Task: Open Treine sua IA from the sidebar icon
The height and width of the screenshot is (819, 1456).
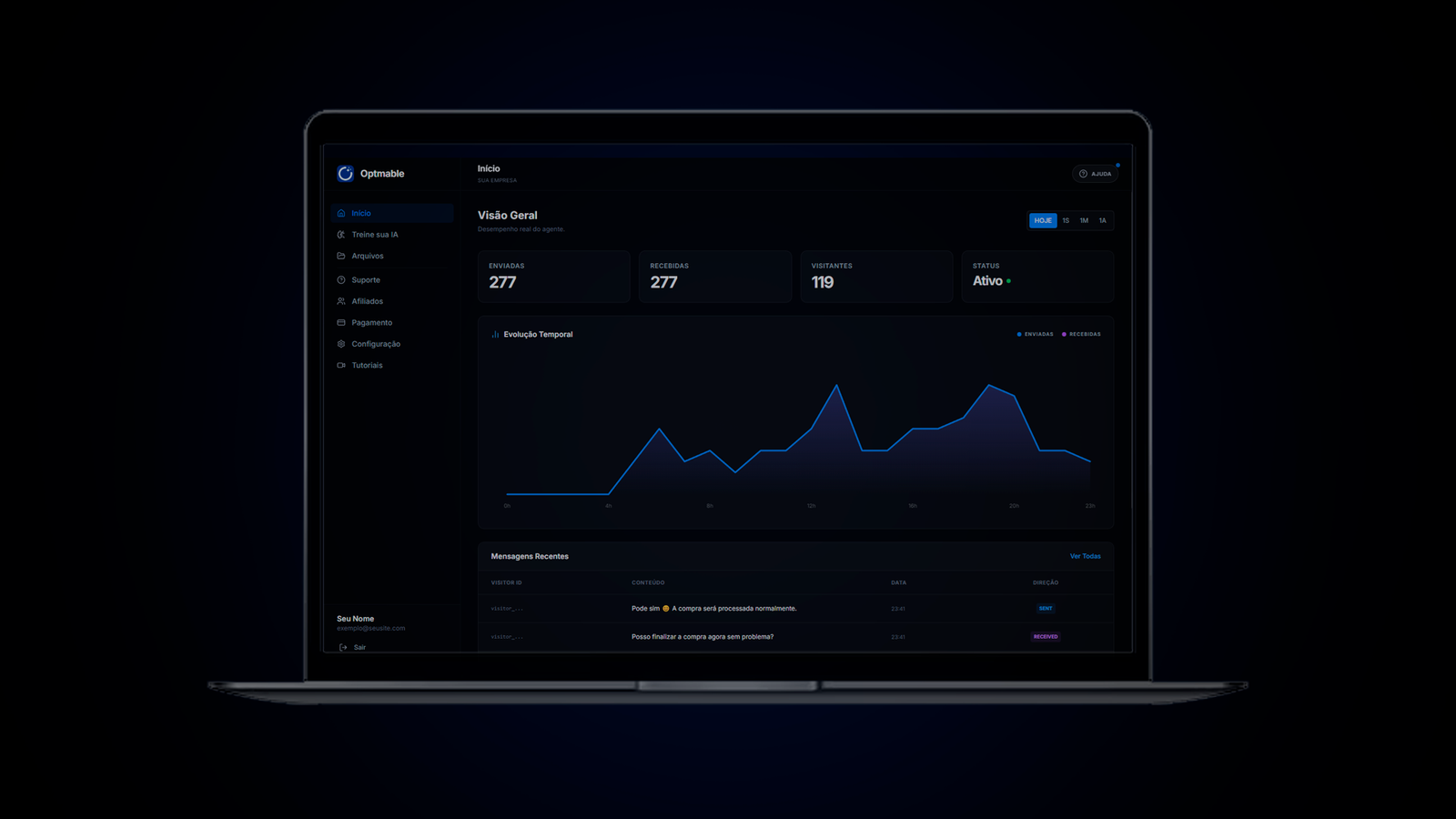Action: [x=341, y=234]
